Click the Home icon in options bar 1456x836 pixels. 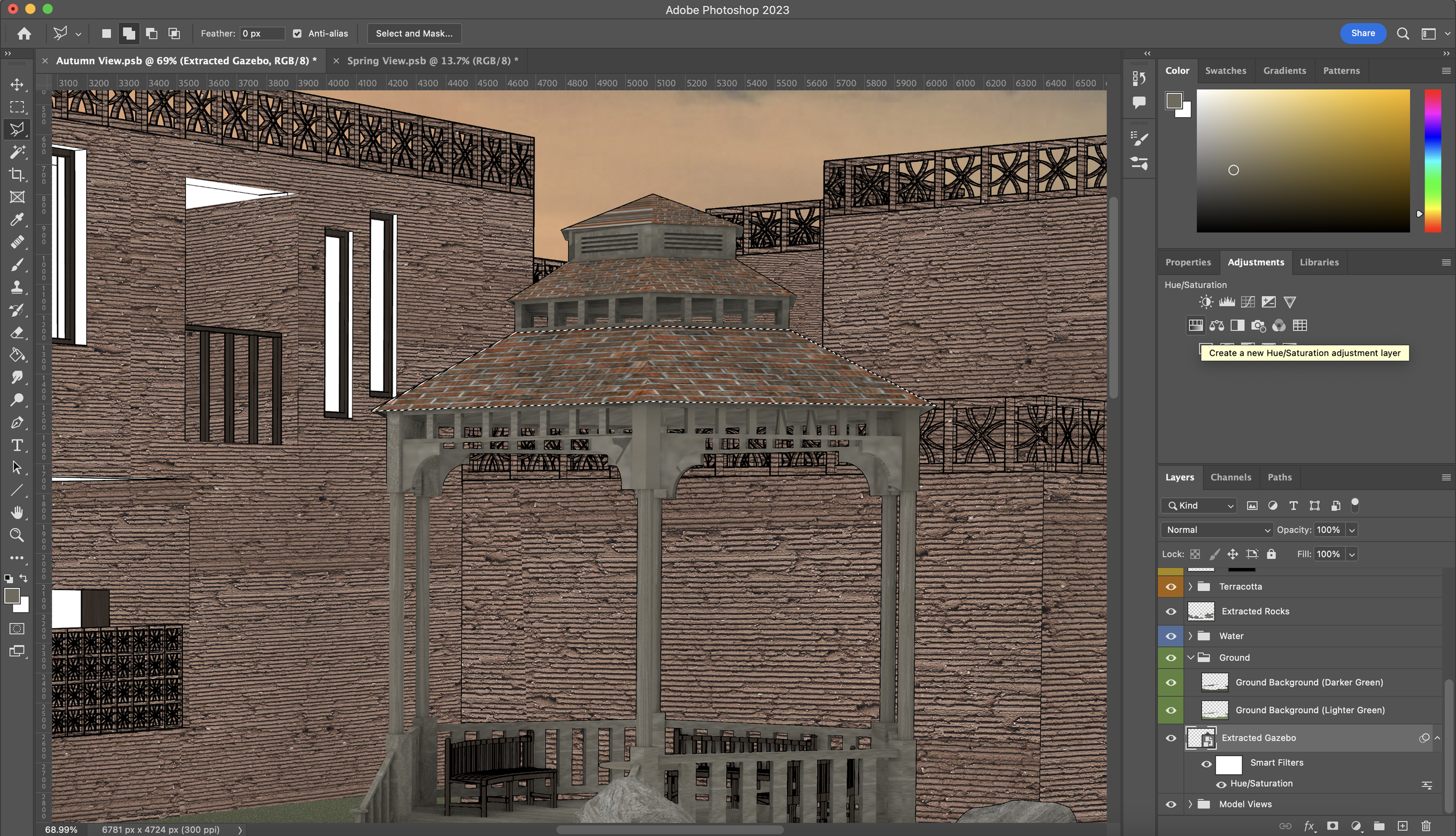(x=24, y=34)
